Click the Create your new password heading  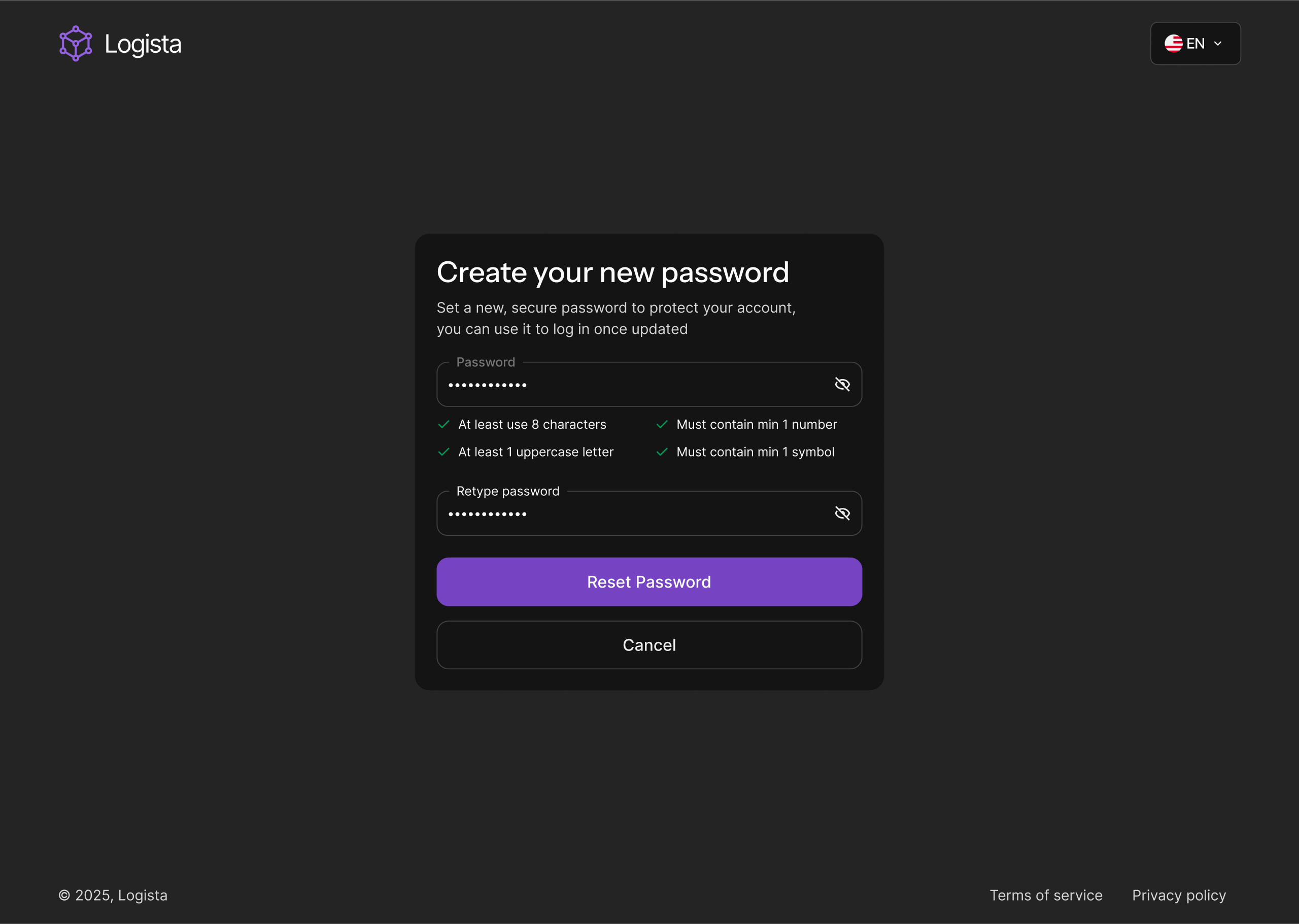[613, 272]
